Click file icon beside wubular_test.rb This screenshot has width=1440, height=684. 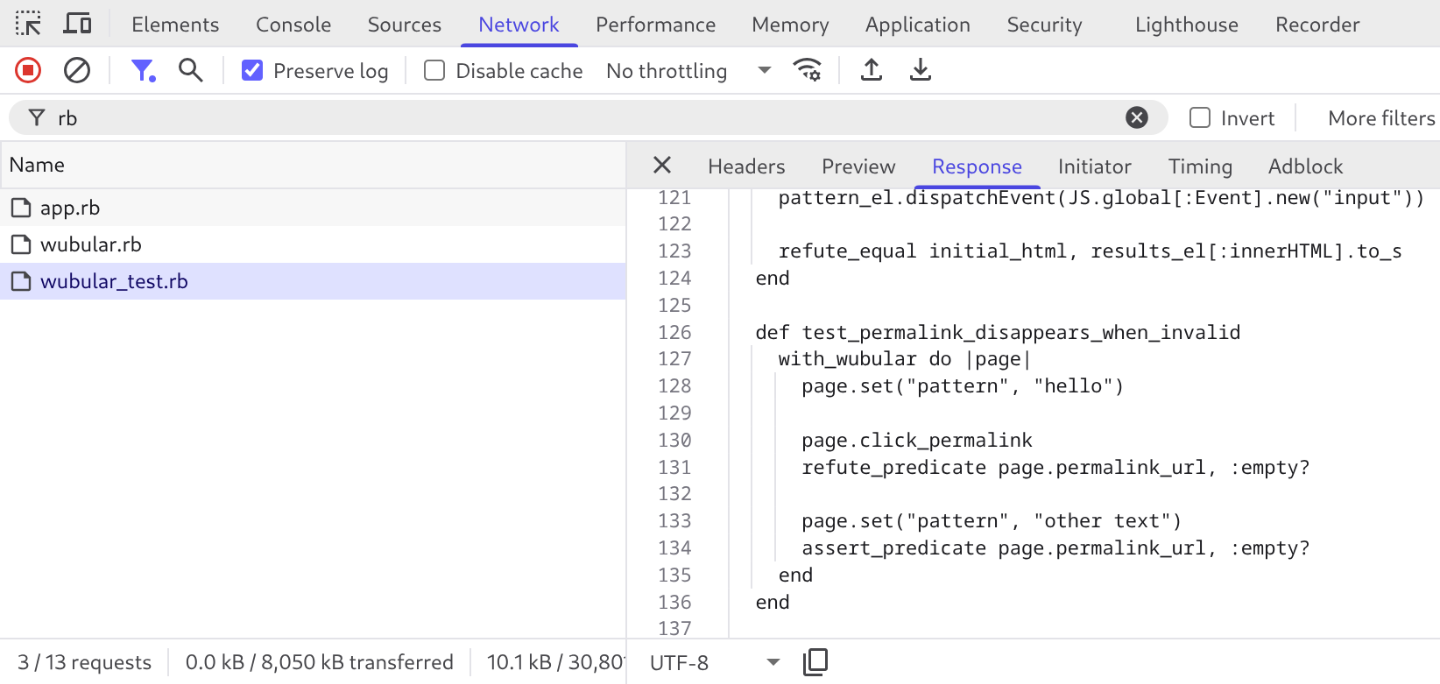[x=21, y=282]
